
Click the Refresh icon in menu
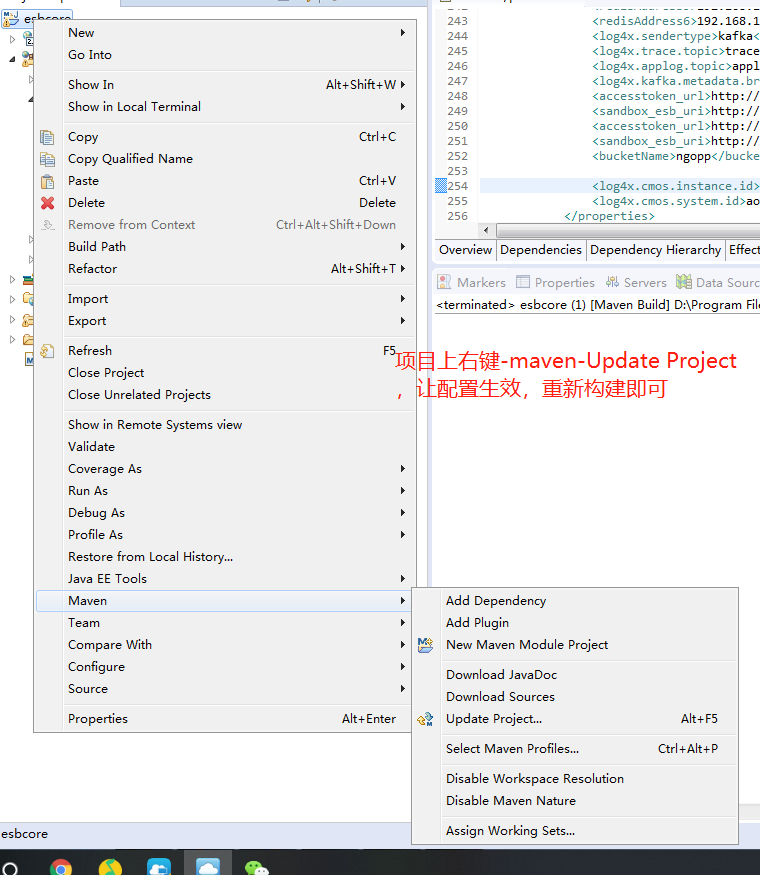pos(47,351)
